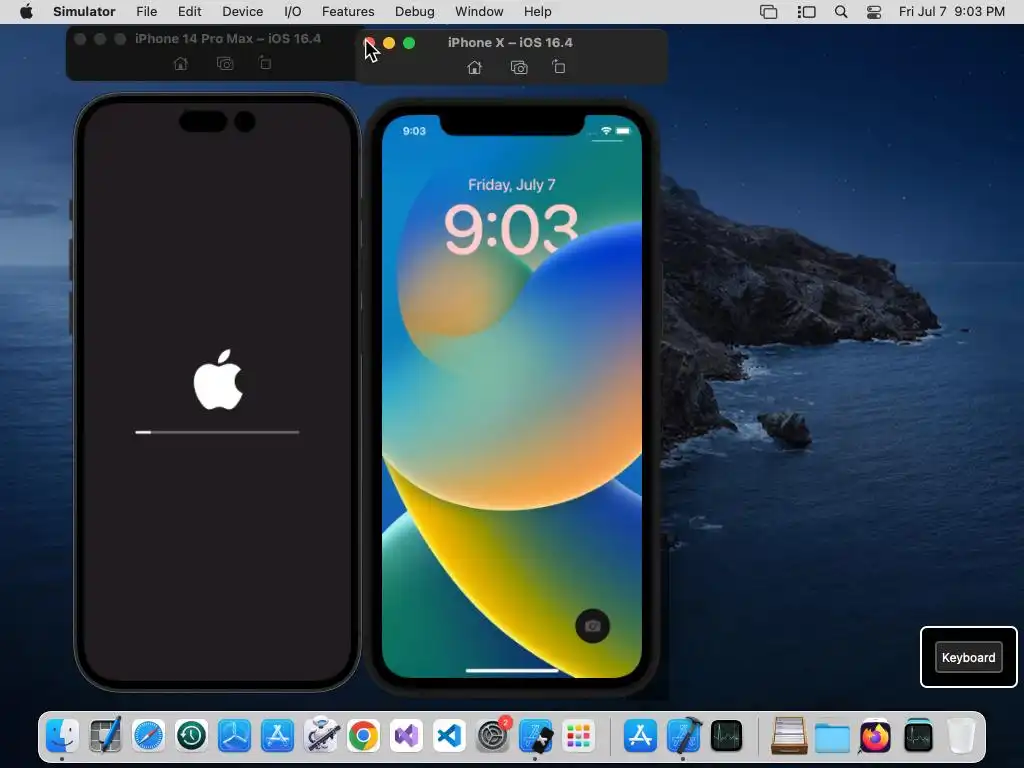
Task: Click Home icon in iPhone 14 Pro Max window
Action: pos(181,63)
